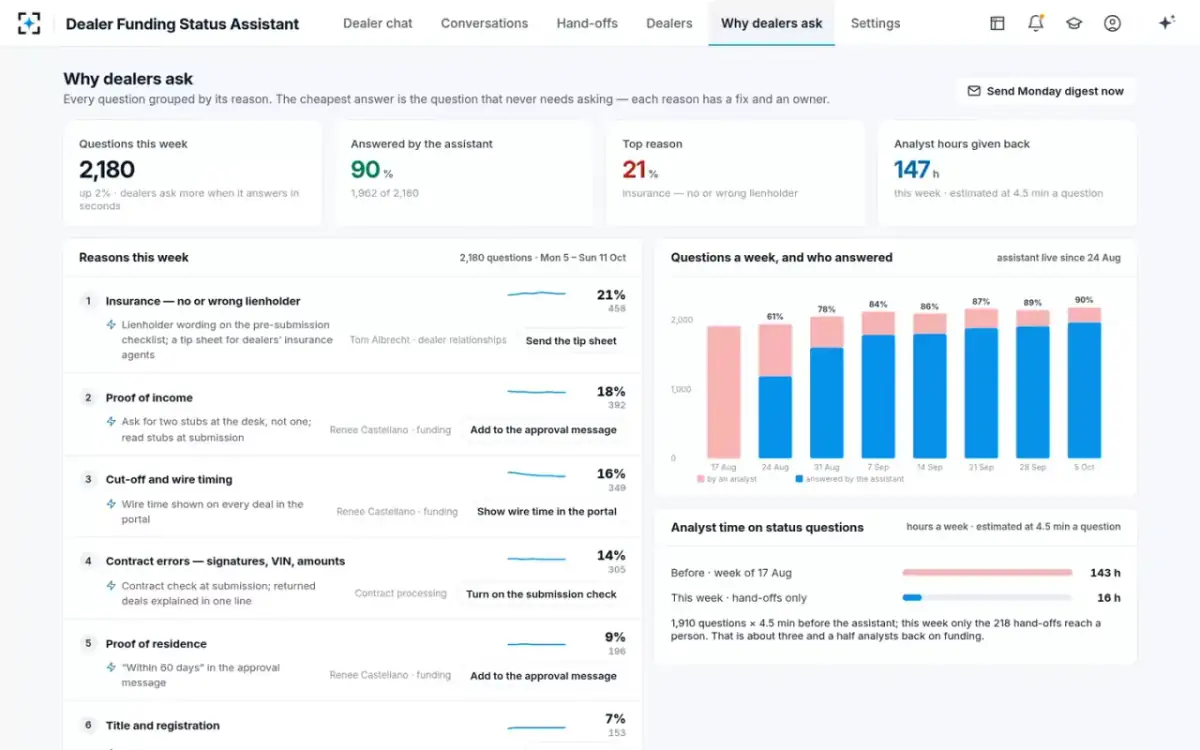
Task: Click the Top reason 21% card
Action: 736,174
